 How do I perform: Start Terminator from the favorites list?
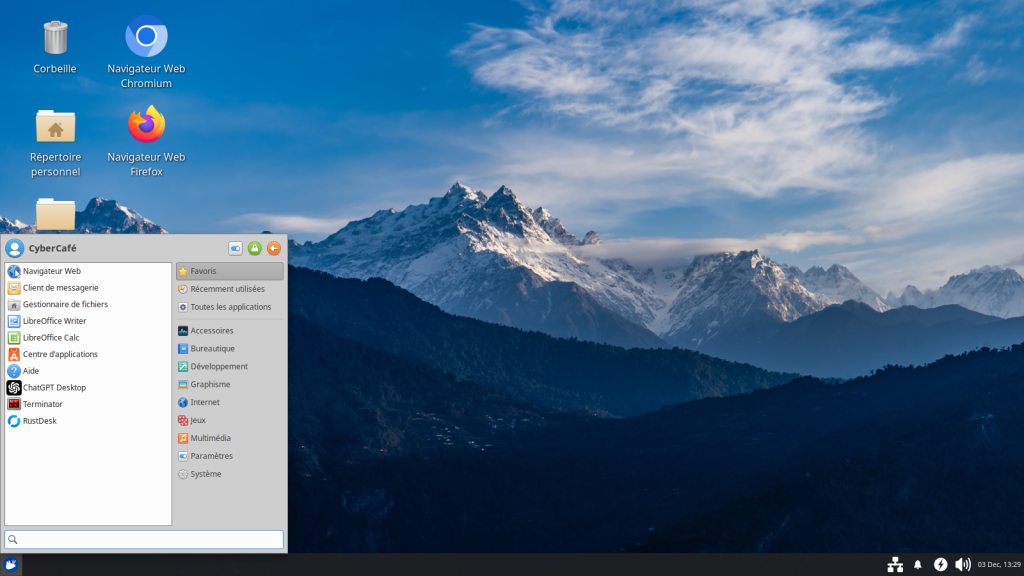[x=42, y=404]
